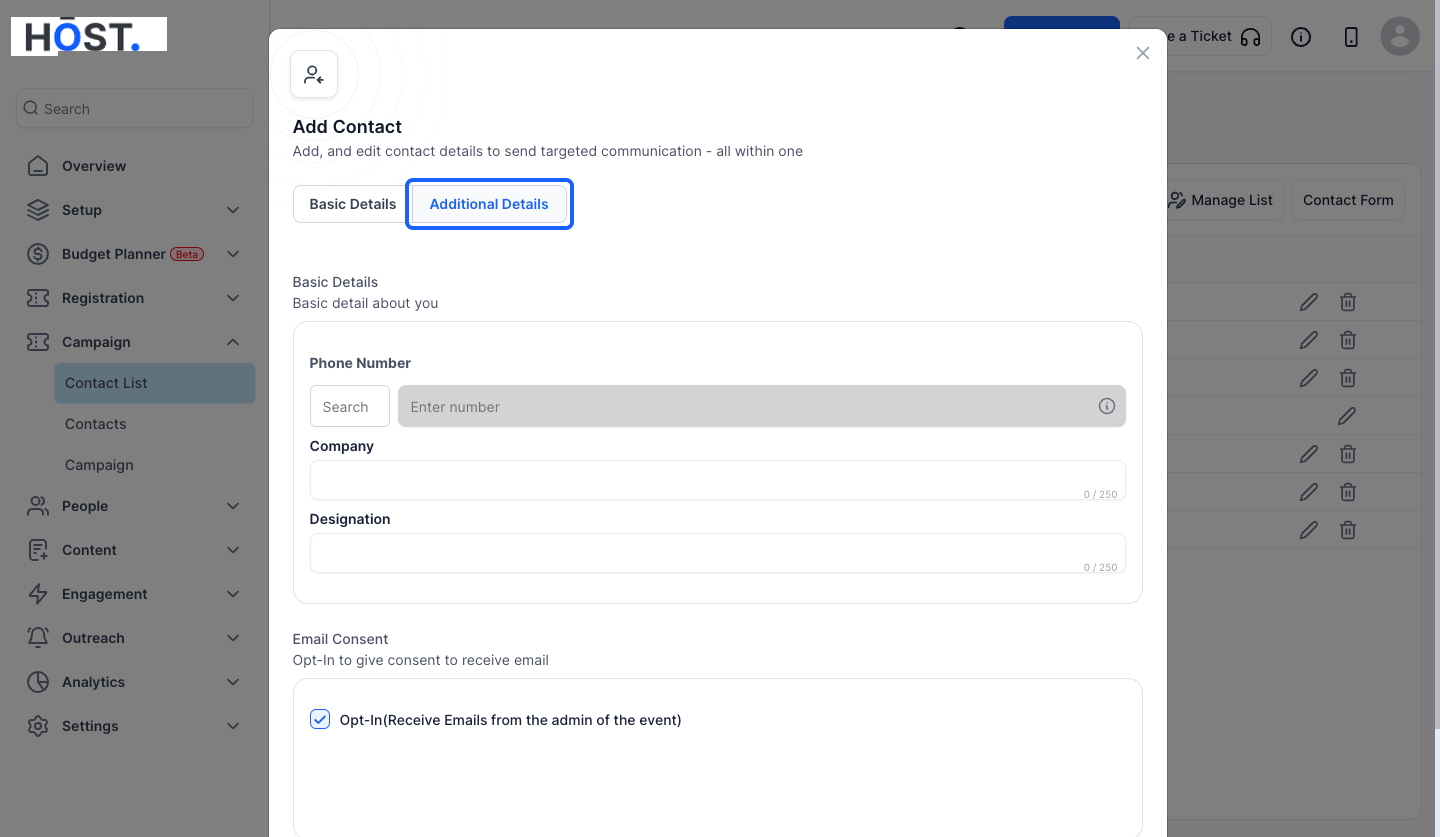This screenshot has height=837, width=1440.
Task: Click the Outreach bell icon
Action: point(38,638)
